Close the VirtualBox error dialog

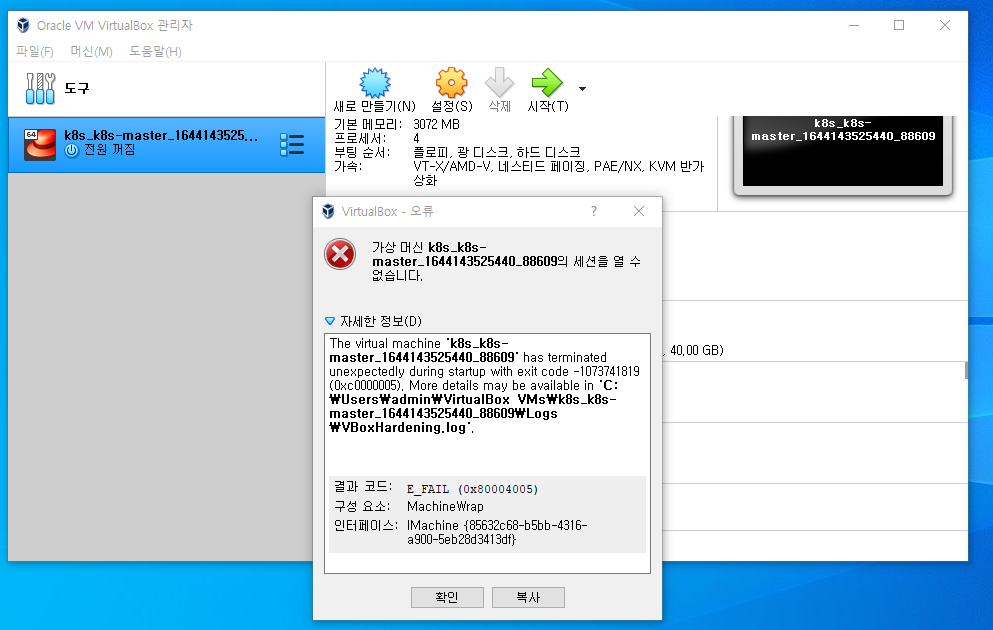coord(639,211)
